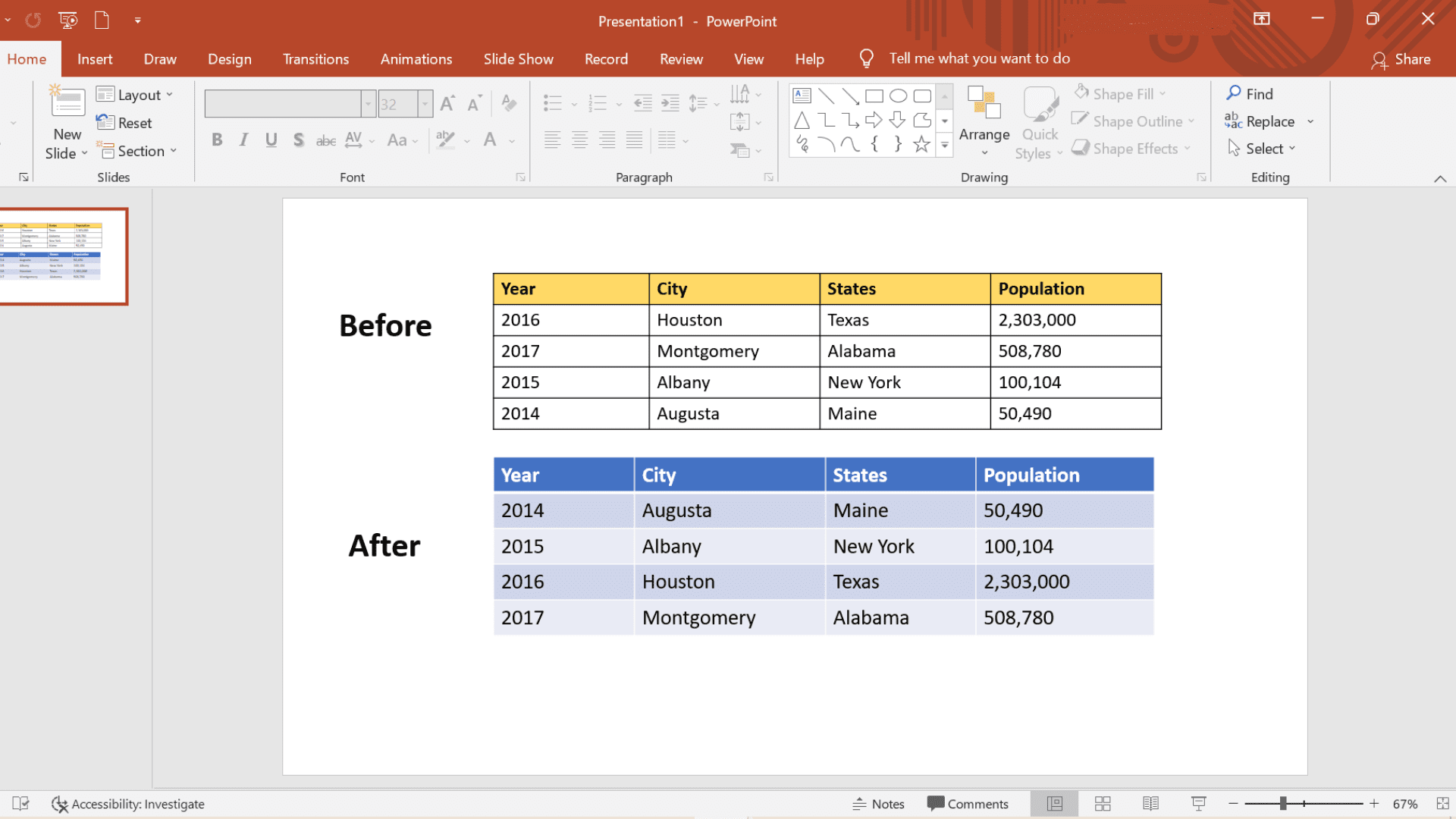Select the Italic formatting icon

point(243,140)
